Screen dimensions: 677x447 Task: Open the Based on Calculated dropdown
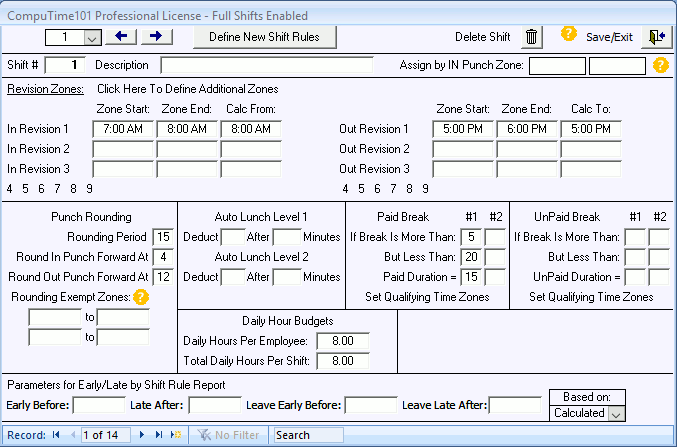pyautogui.click(x=616, y=414)
